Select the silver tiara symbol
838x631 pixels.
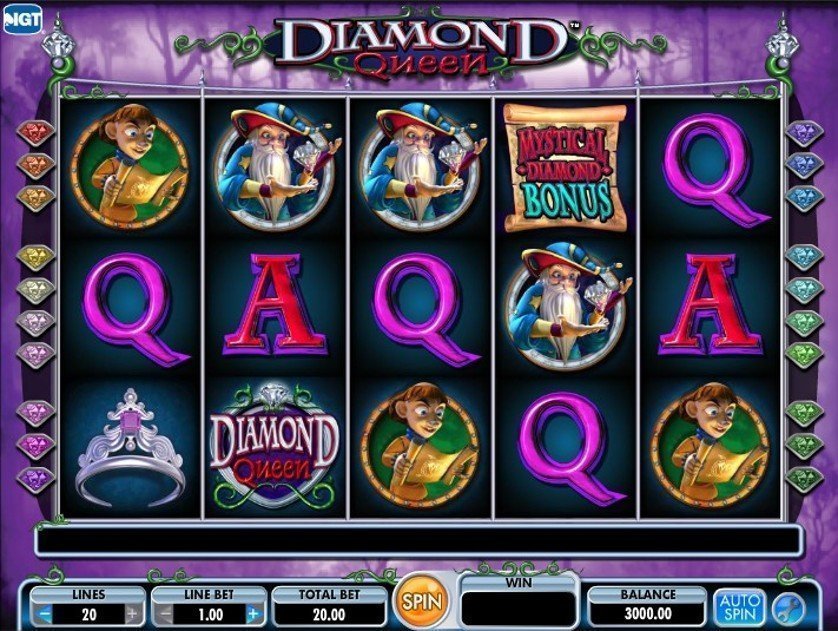[130, 448]
